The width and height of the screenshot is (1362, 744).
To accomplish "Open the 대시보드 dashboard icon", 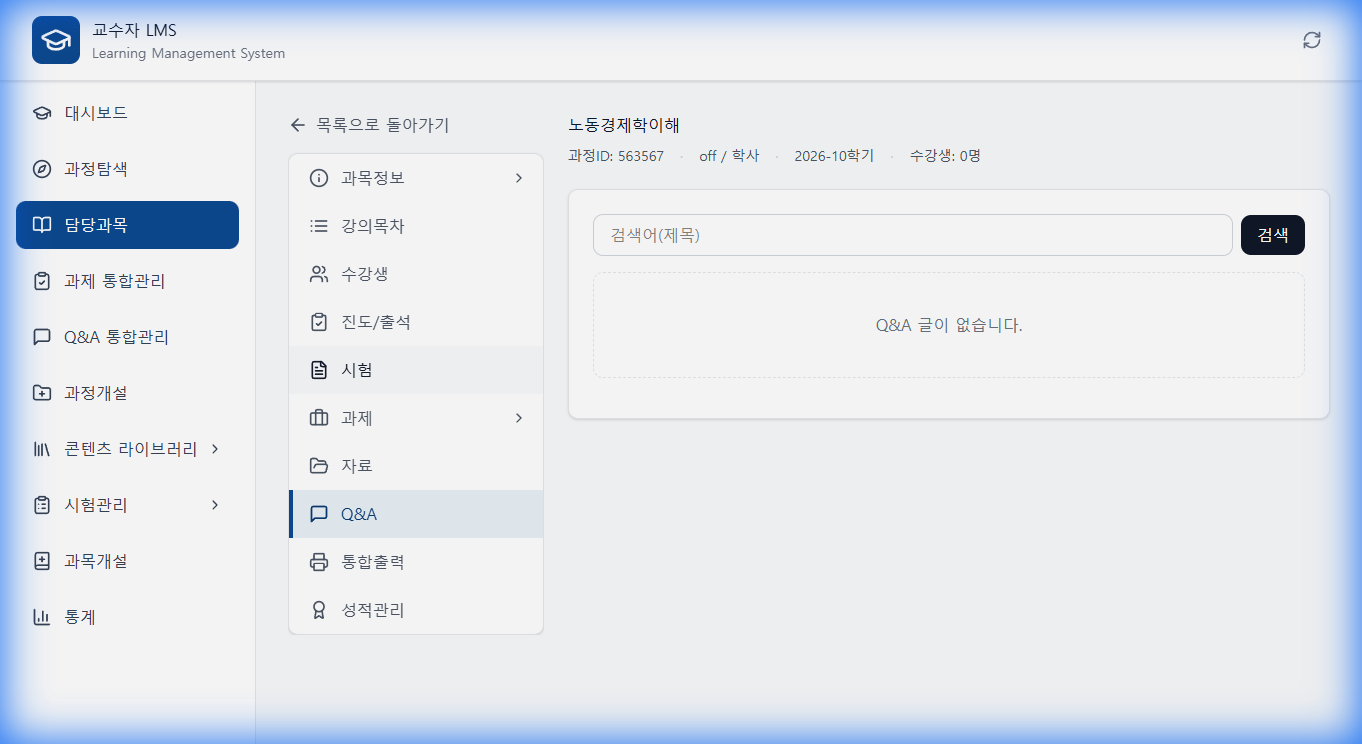I will (41, 113).
